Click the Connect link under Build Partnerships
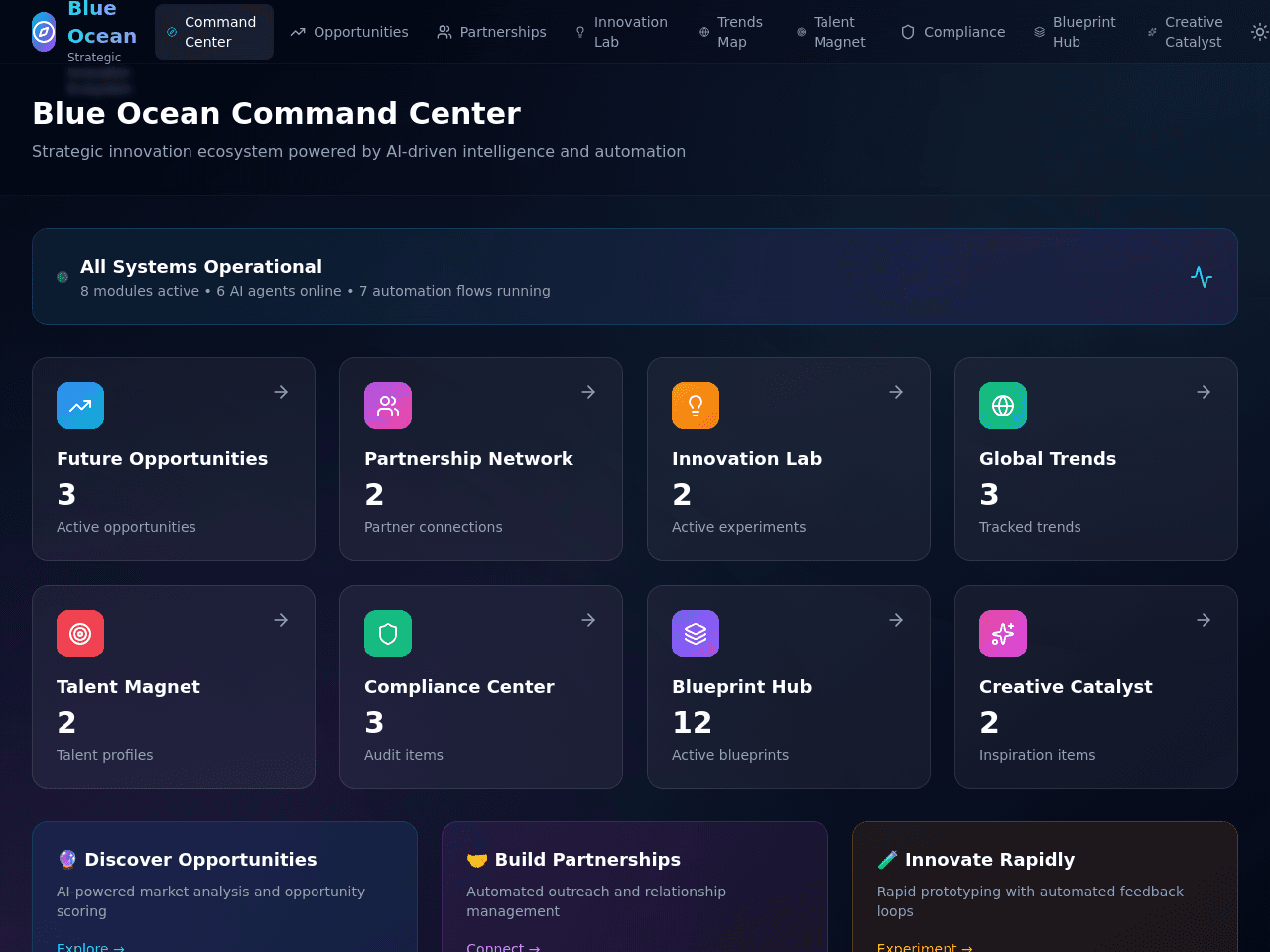 [x=503, y=946]
